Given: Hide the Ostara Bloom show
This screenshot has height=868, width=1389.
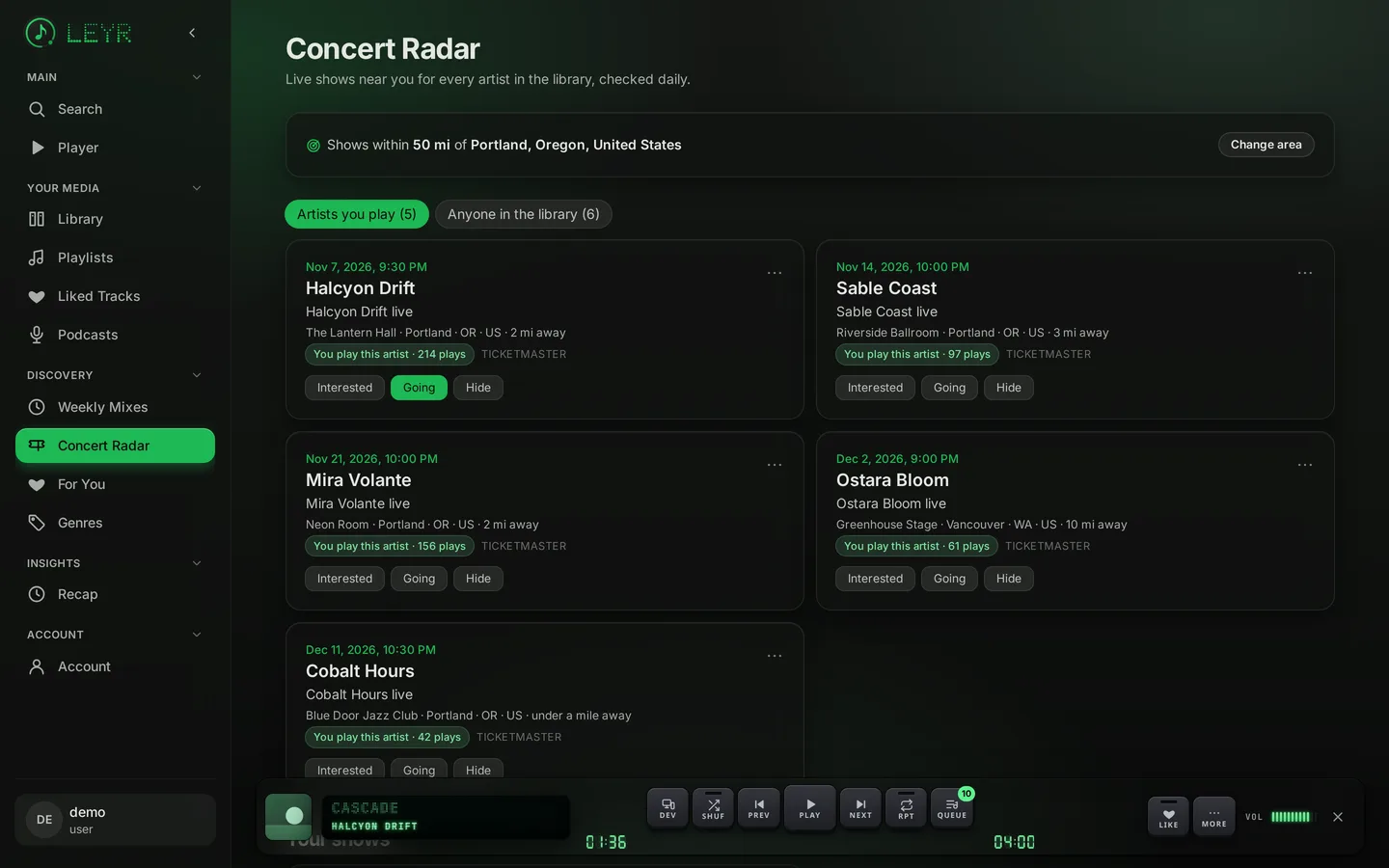Looking at the screenshot, I should [x=1009, y=579].
